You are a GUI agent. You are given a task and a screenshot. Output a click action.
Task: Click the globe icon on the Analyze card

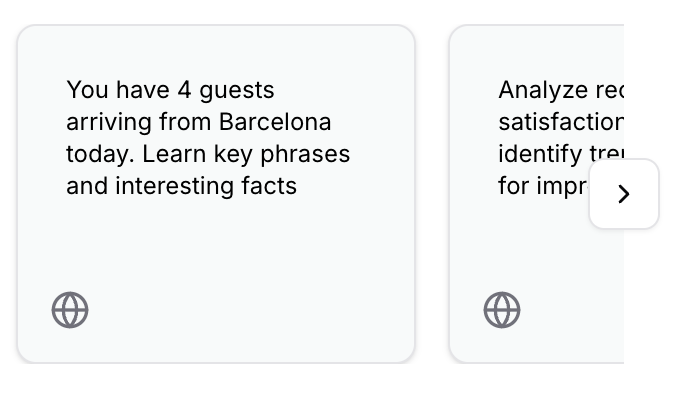[502, 310]
